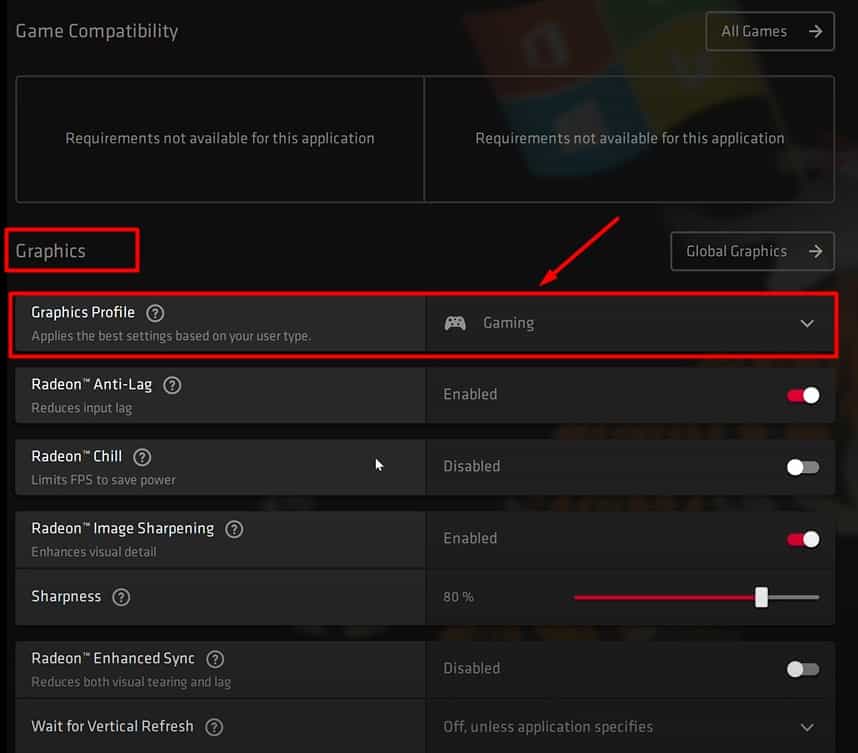858x753 pixels.
Task: Click Enhances visual detail description
Action: [94, 552]
